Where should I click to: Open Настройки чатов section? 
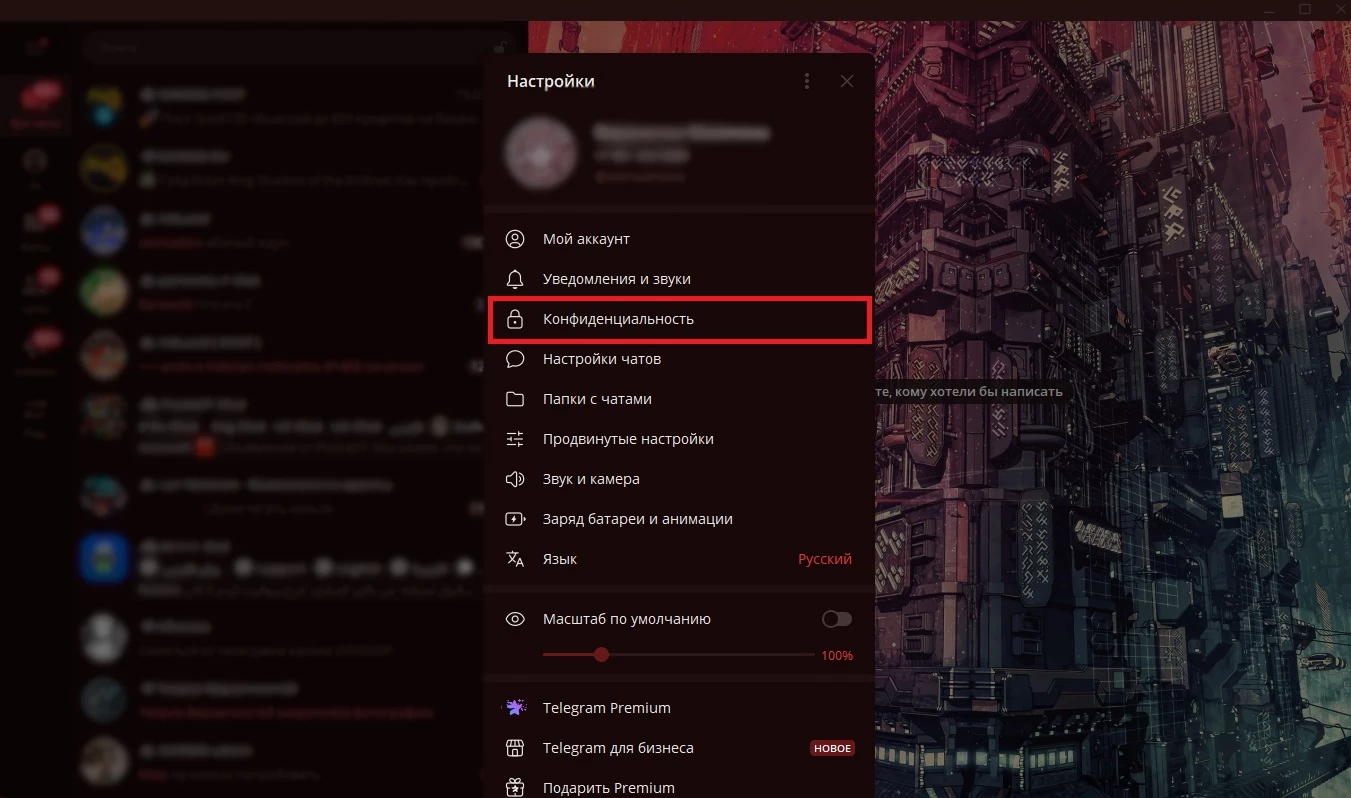click(679, 359)
